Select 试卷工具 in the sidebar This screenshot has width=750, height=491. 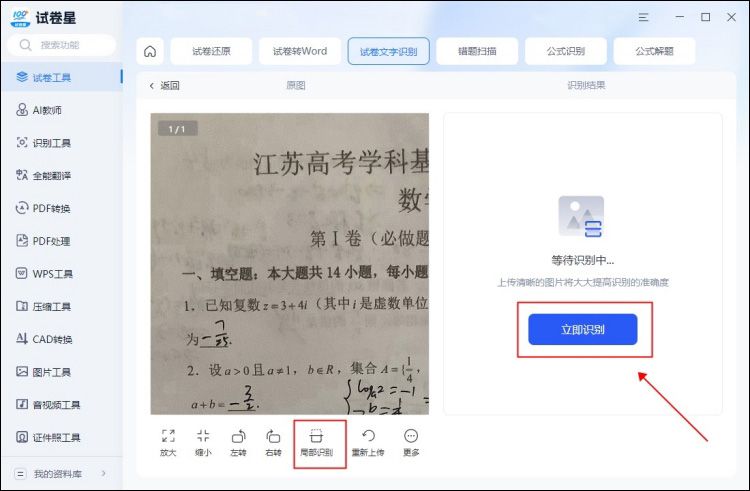(62, 77)
